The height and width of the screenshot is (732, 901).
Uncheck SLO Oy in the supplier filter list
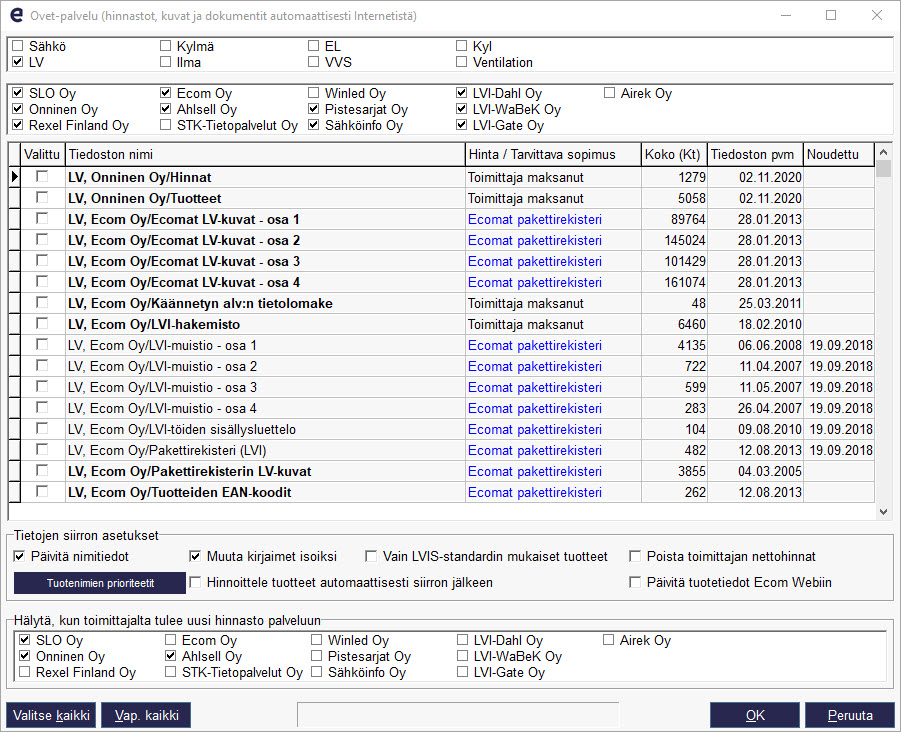[18, 93]
